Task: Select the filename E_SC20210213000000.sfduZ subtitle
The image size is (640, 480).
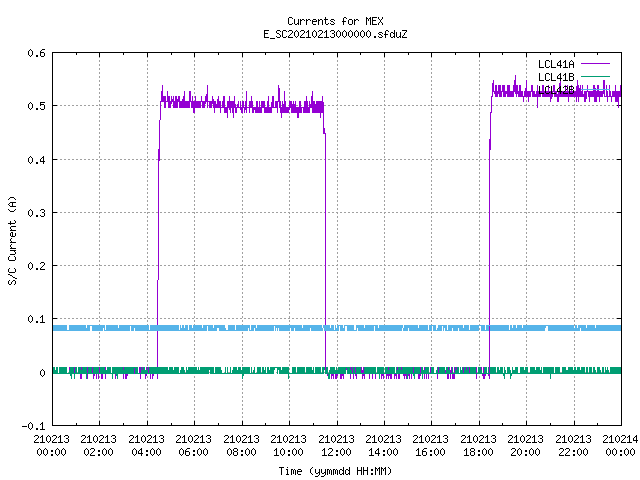Action: (335, 34)
